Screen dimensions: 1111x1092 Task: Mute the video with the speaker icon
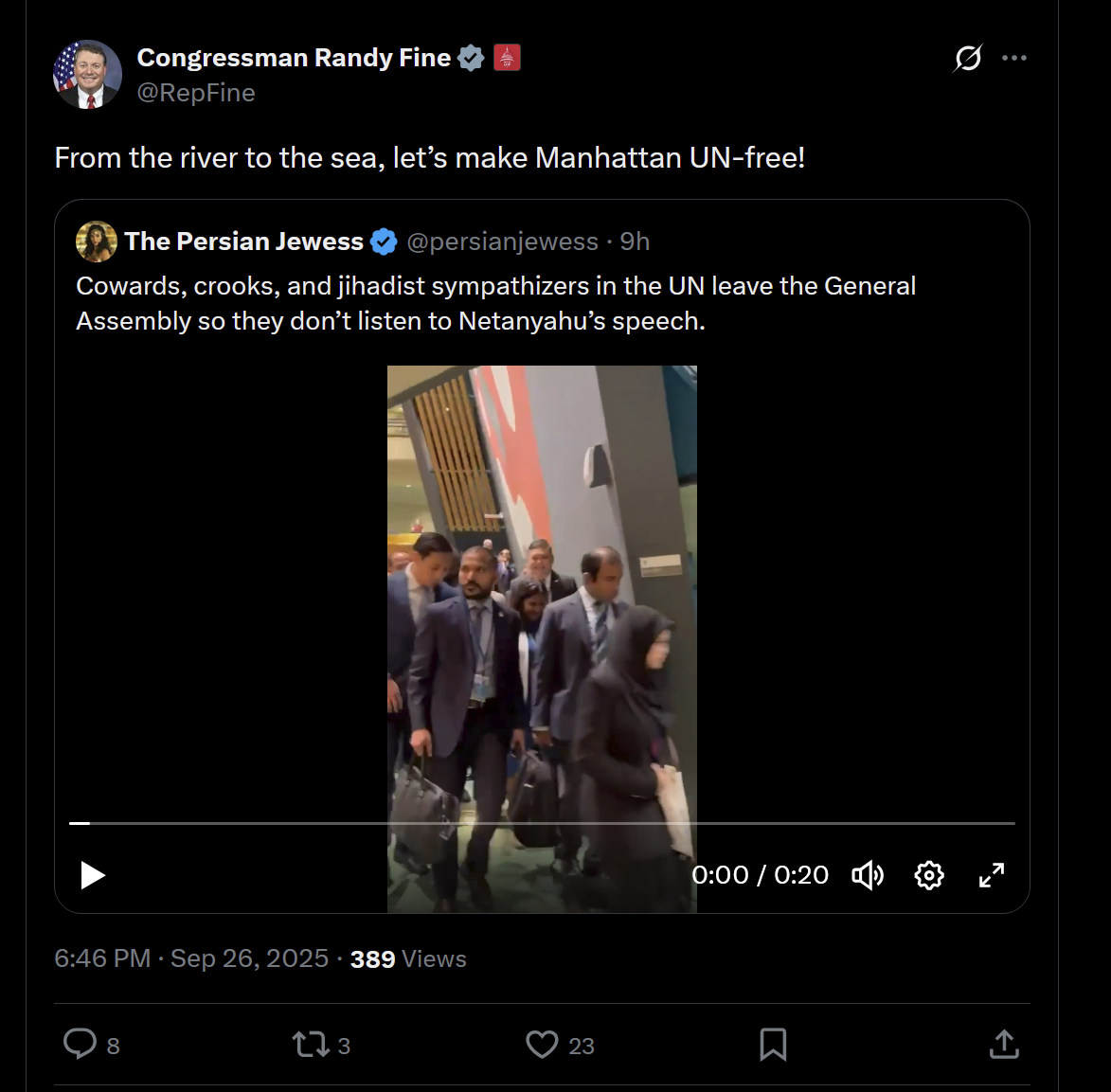pyautogui.click(x=868, y=875)
